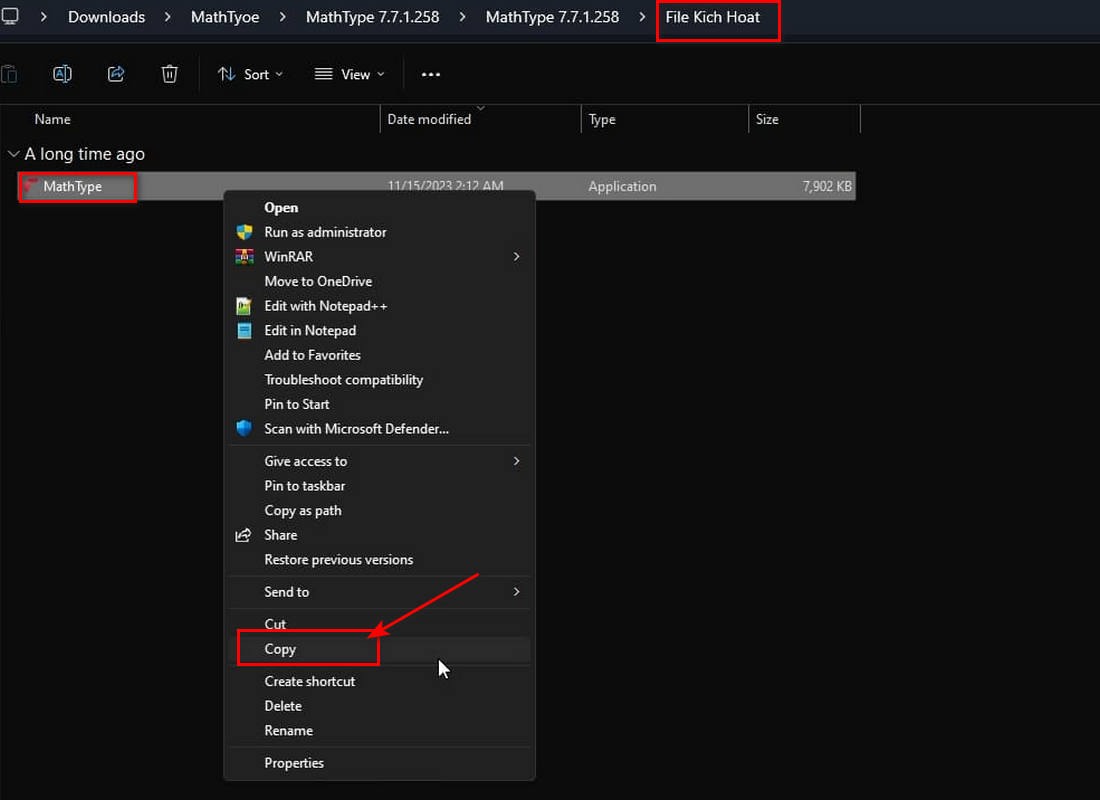Click the Delete trash can icon

pos(169,74)
